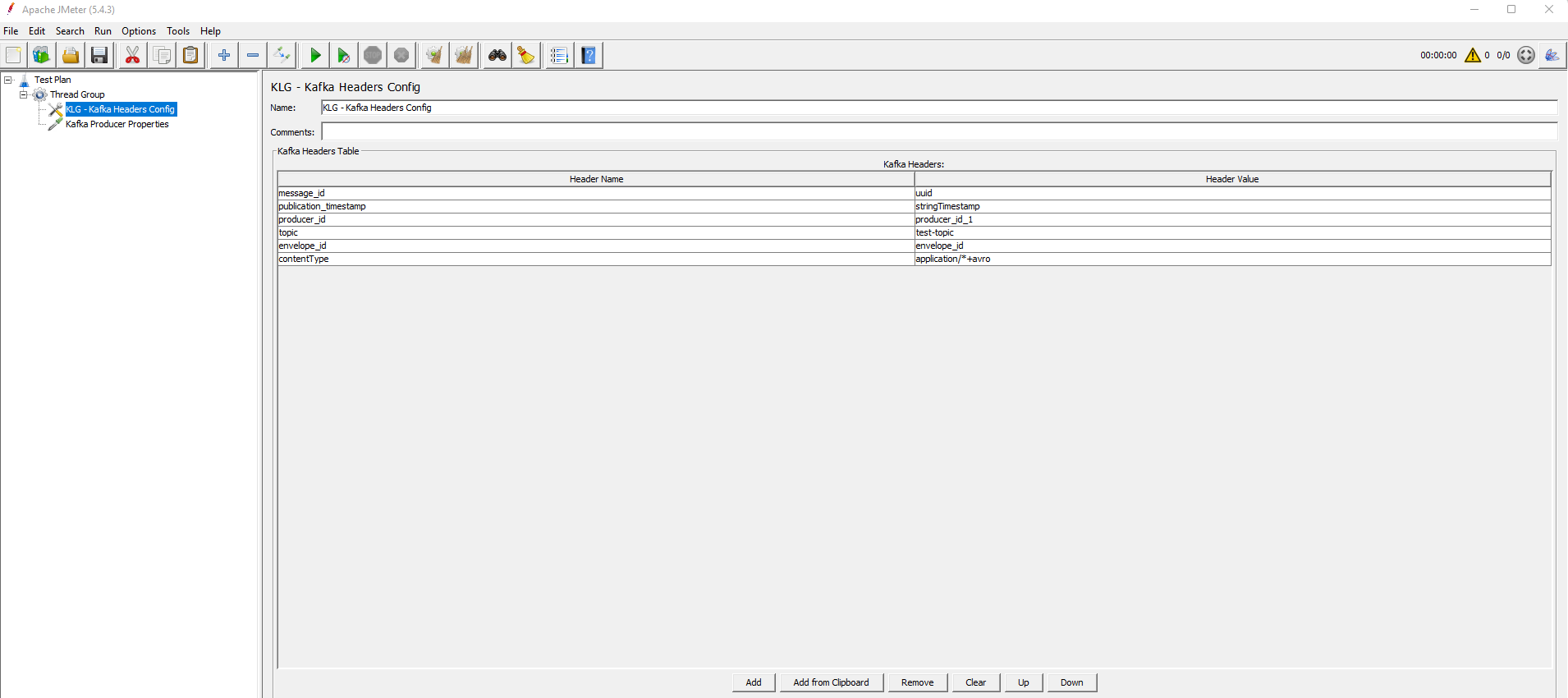Select the producer_id header name cell
Screen dimensions: 1568x698
tap(596, 219)
